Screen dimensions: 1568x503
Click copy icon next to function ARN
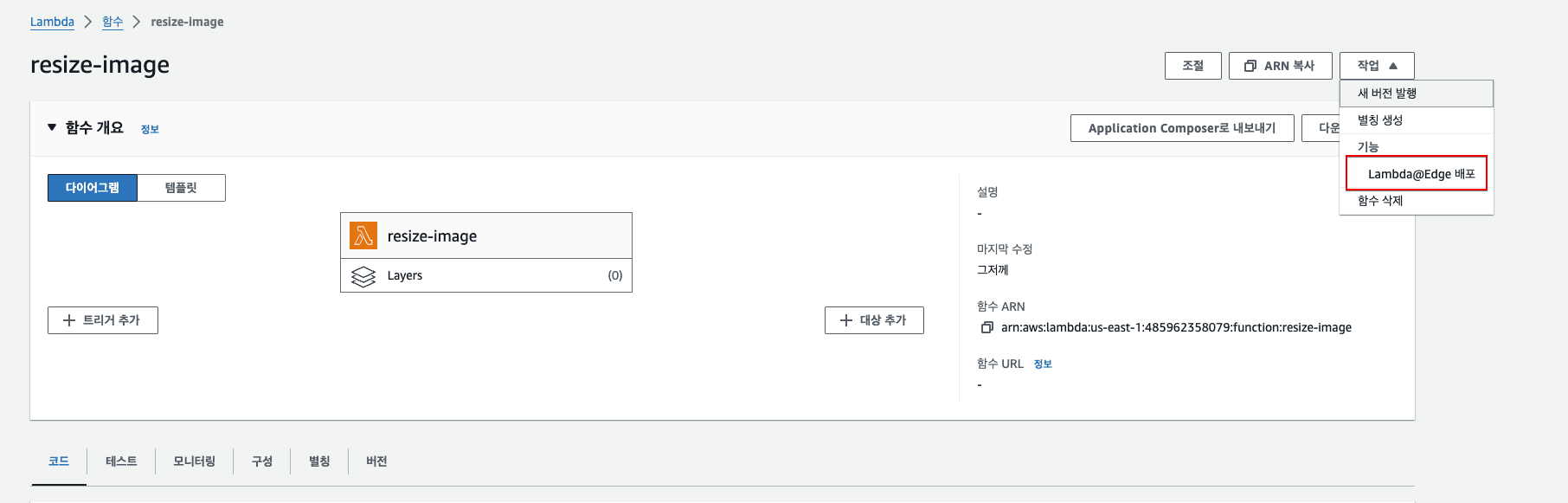coord(986,327)
